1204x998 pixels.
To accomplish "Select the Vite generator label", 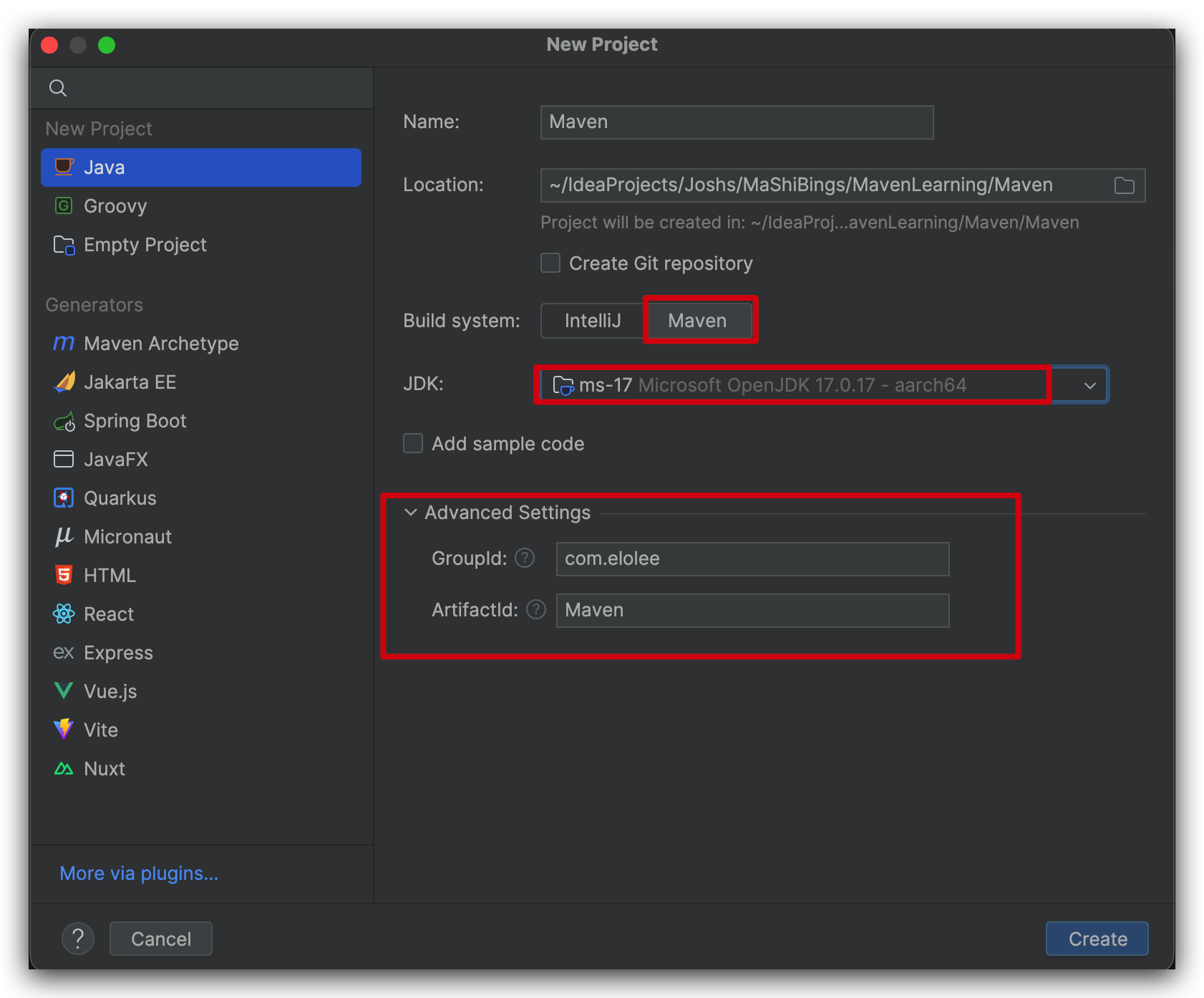I will 101,730.
